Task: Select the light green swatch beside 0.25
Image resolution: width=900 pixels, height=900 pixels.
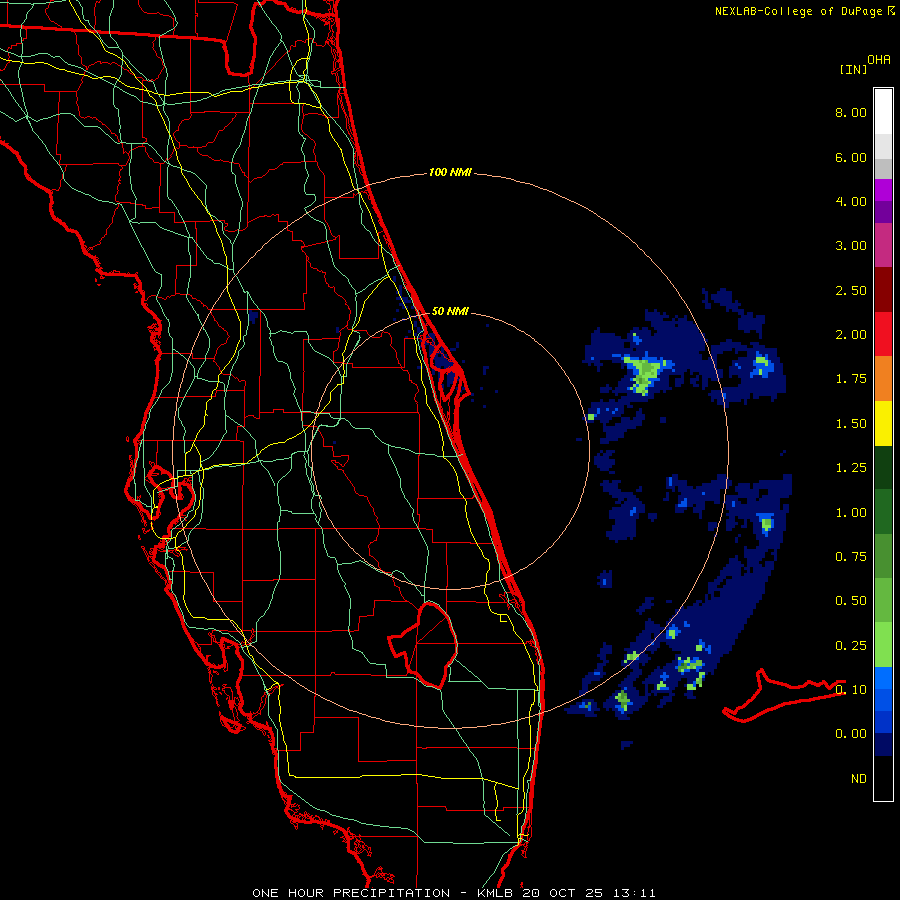Action: tap(883, 645)
